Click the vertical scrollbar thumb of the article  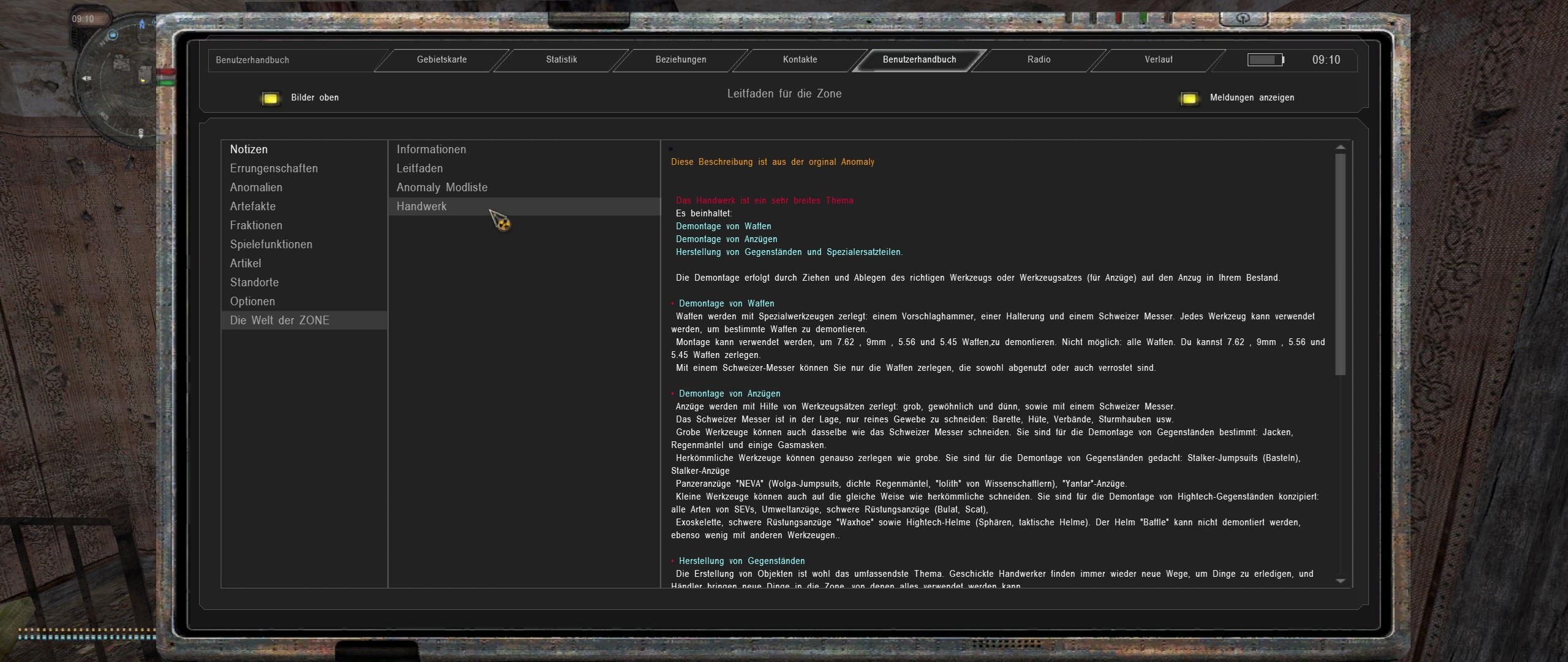click(x=1340, y=264)
